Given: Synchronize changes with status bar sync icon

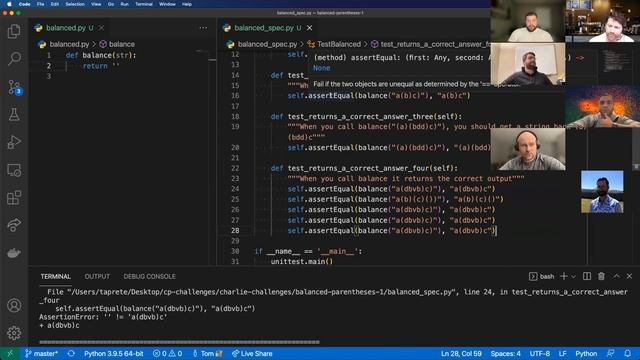Looking at the screenshot, I should tap(71, 353).
